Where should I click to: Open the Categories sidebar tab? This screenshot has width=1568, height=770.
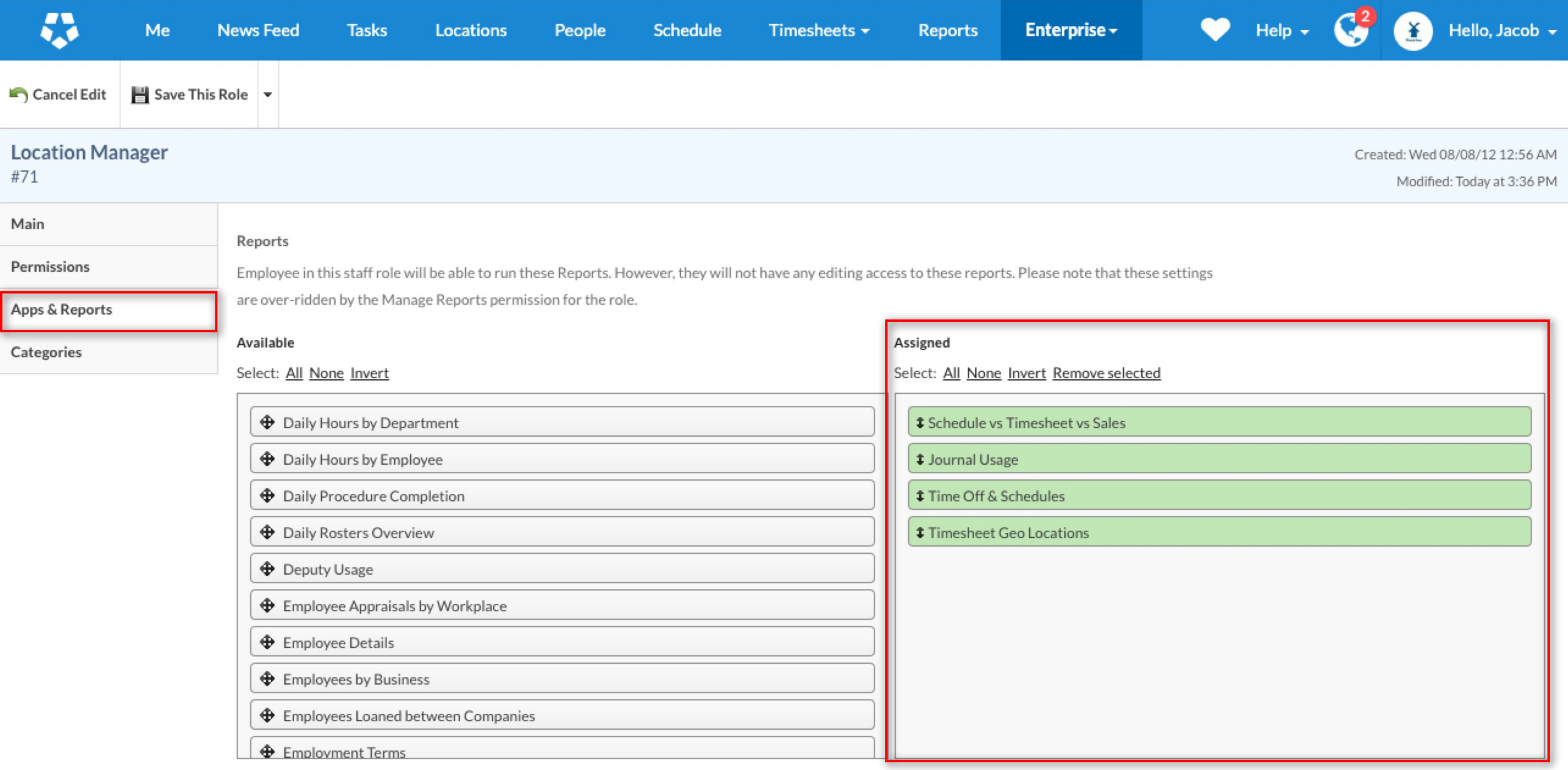point(46,352)
